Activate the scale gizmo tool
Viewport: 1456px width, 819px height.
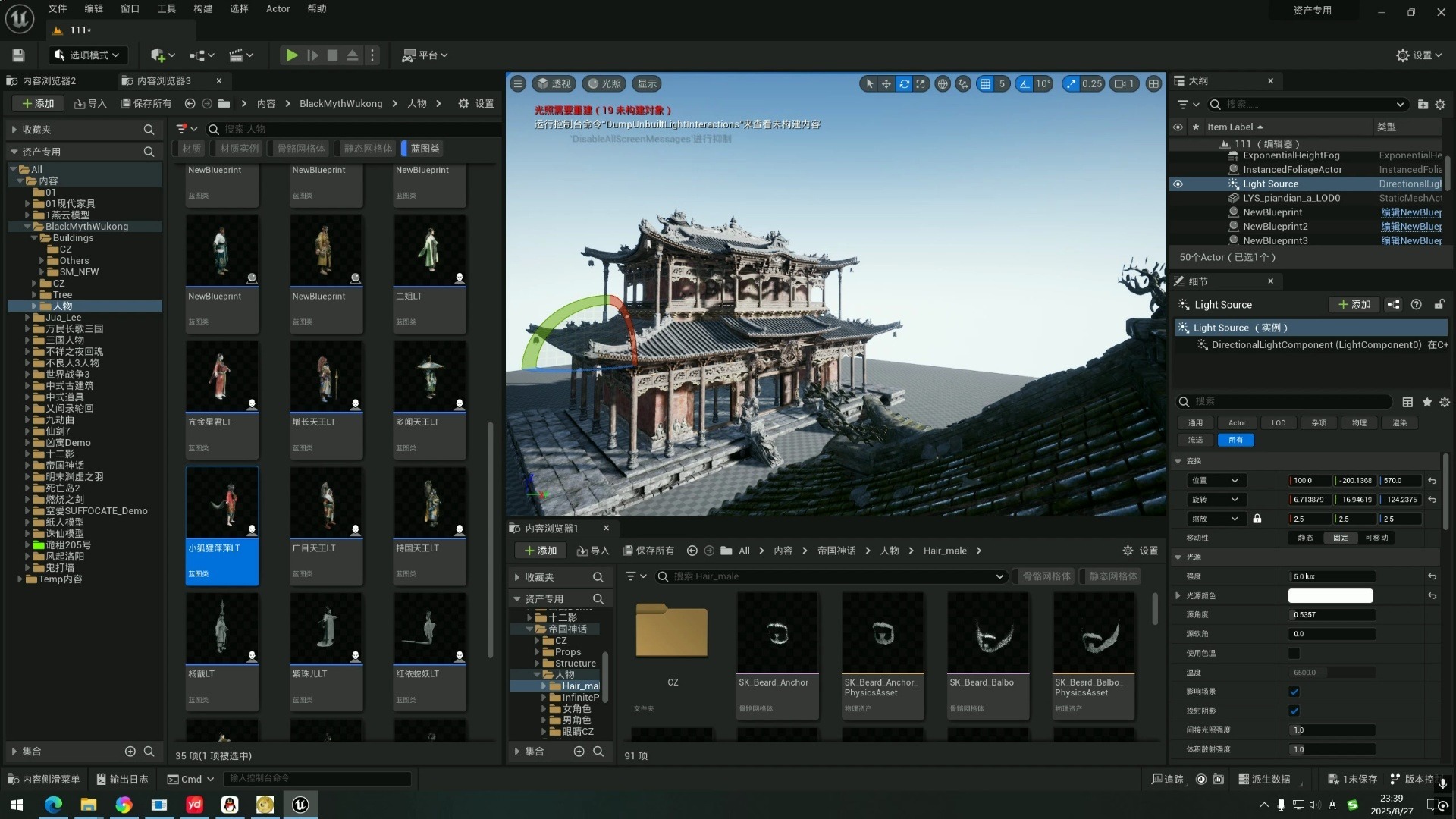click(x=921, y=84)
